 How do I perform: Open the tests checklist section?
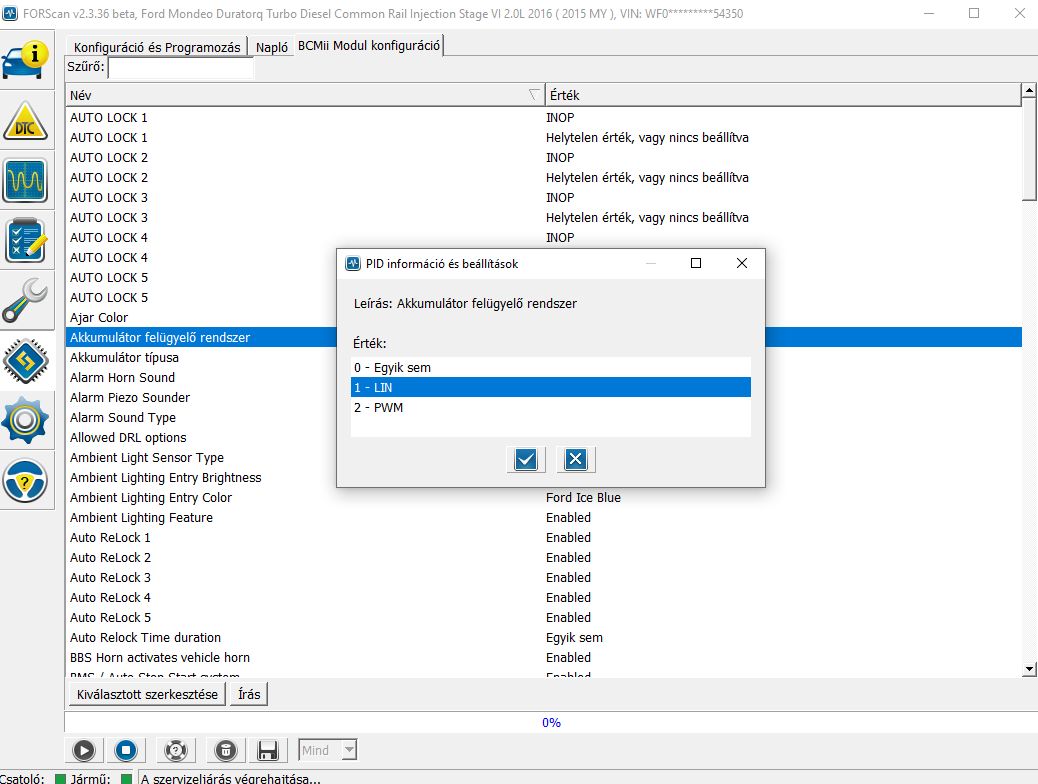point(26,240)
